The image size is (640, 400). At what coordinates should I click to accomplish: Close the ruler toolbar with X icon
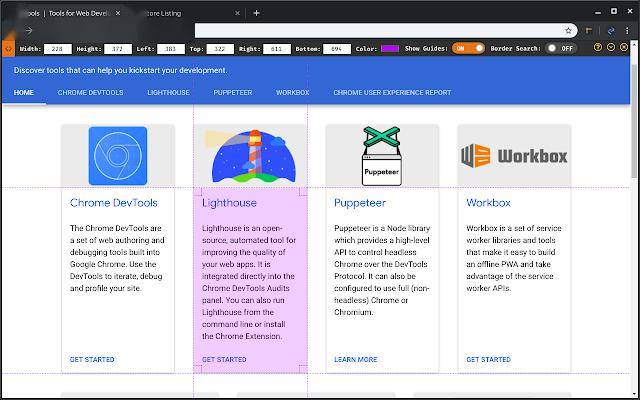624,48
